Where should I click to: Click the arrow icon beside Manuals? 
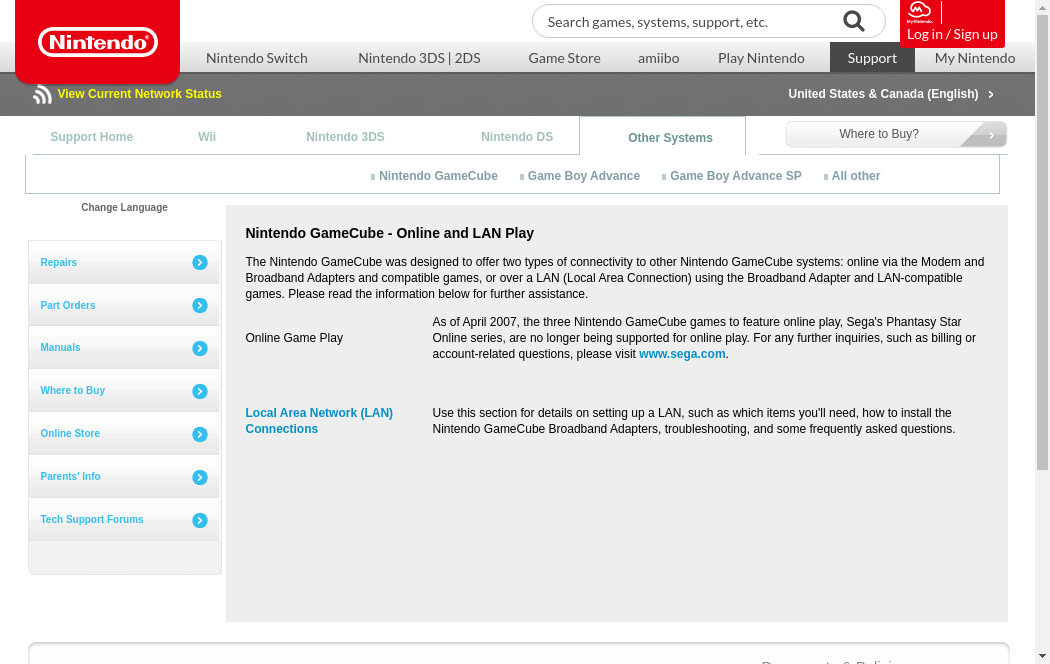[200, 349]
